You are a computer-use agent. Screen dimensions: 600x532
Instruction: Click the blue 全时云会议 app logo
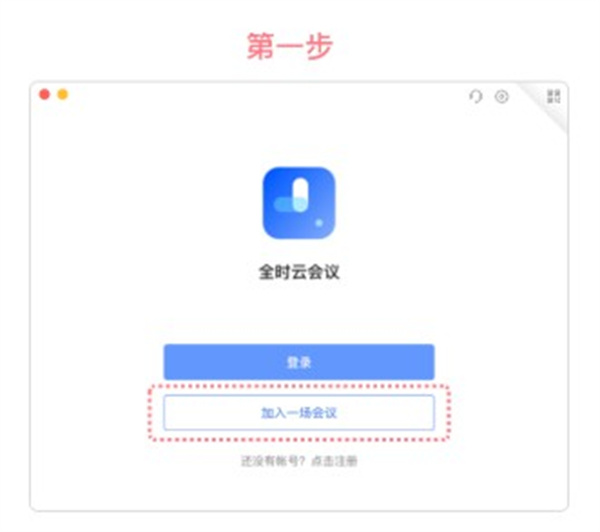pyautogui.click(x=299, y=203)
